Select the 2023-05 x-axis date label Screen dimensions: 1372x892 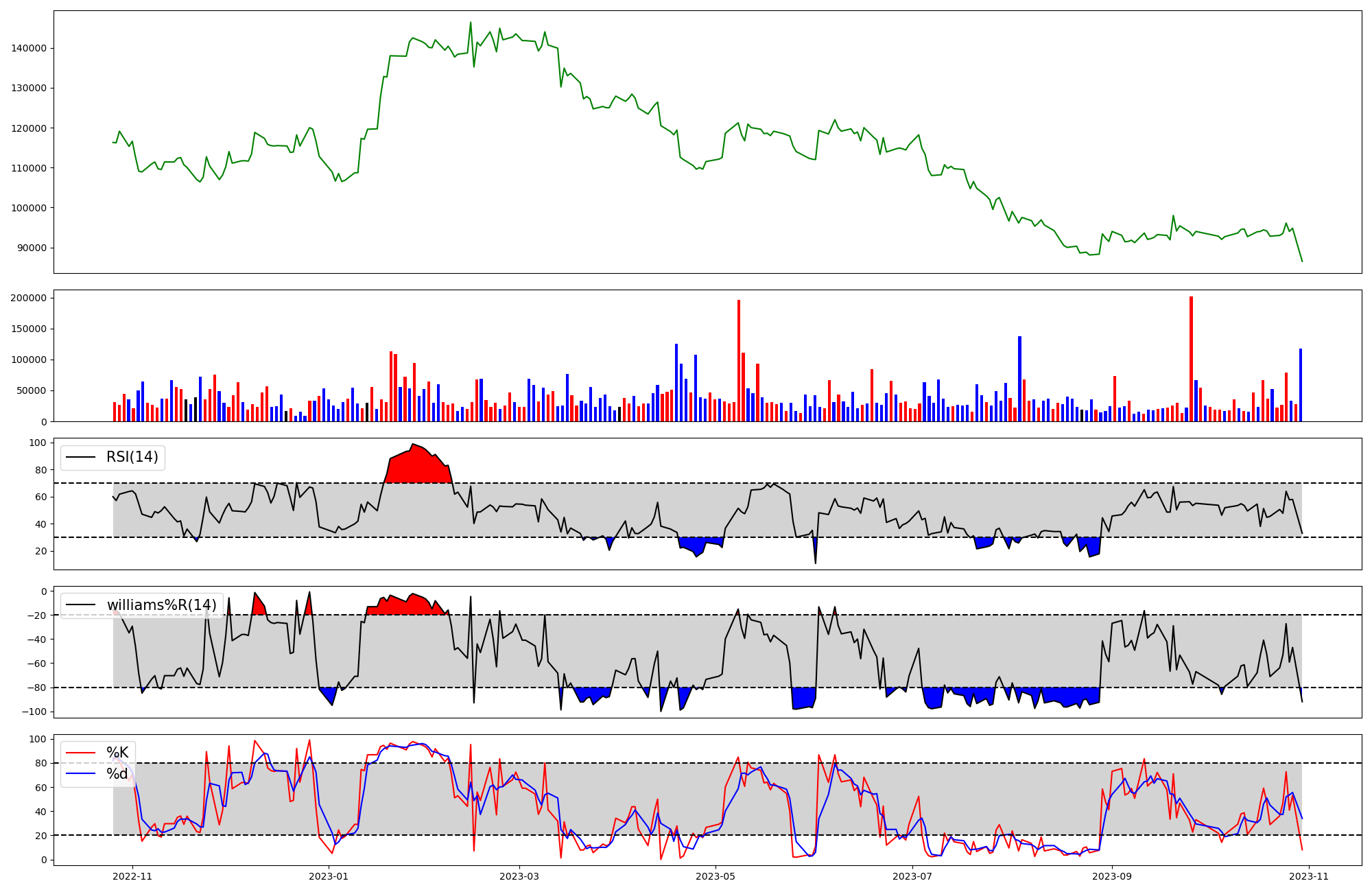[x=716, y=876]
